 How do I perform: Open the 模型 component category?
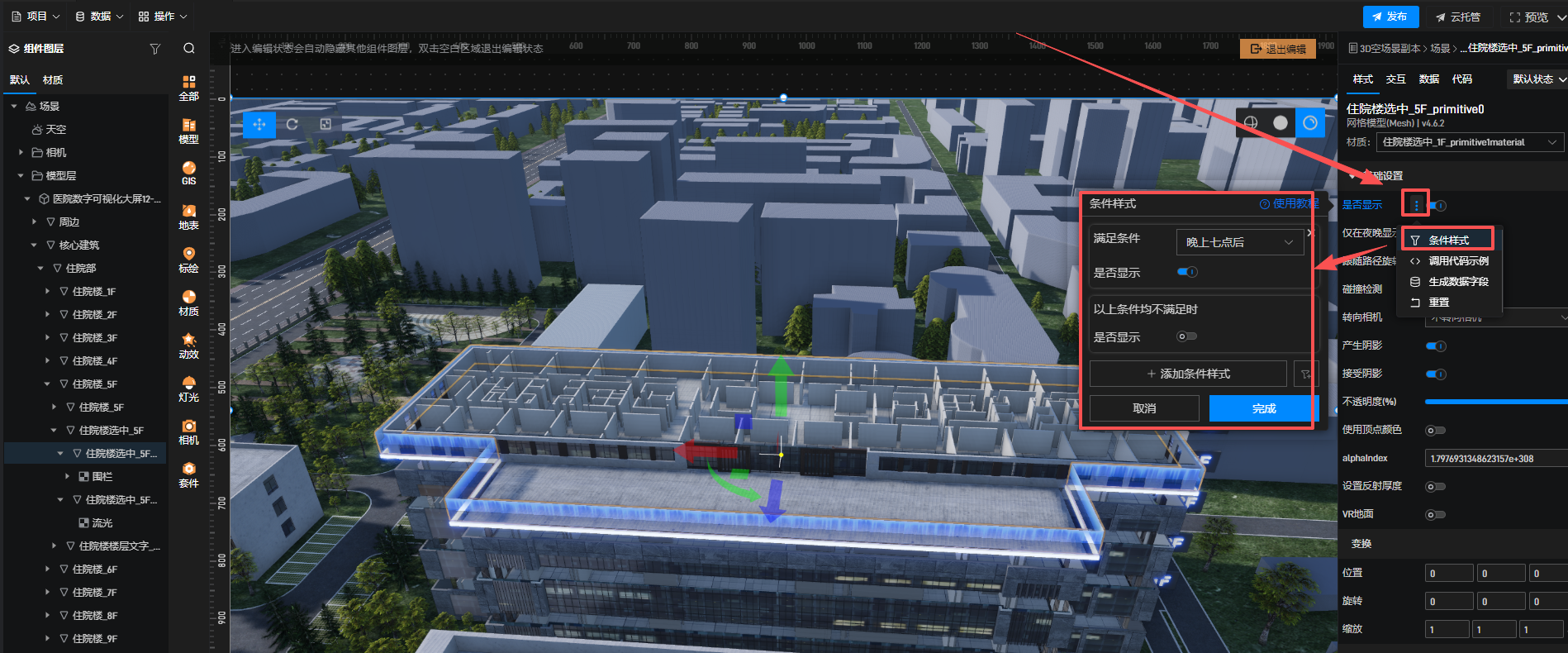tap(188, 131)
